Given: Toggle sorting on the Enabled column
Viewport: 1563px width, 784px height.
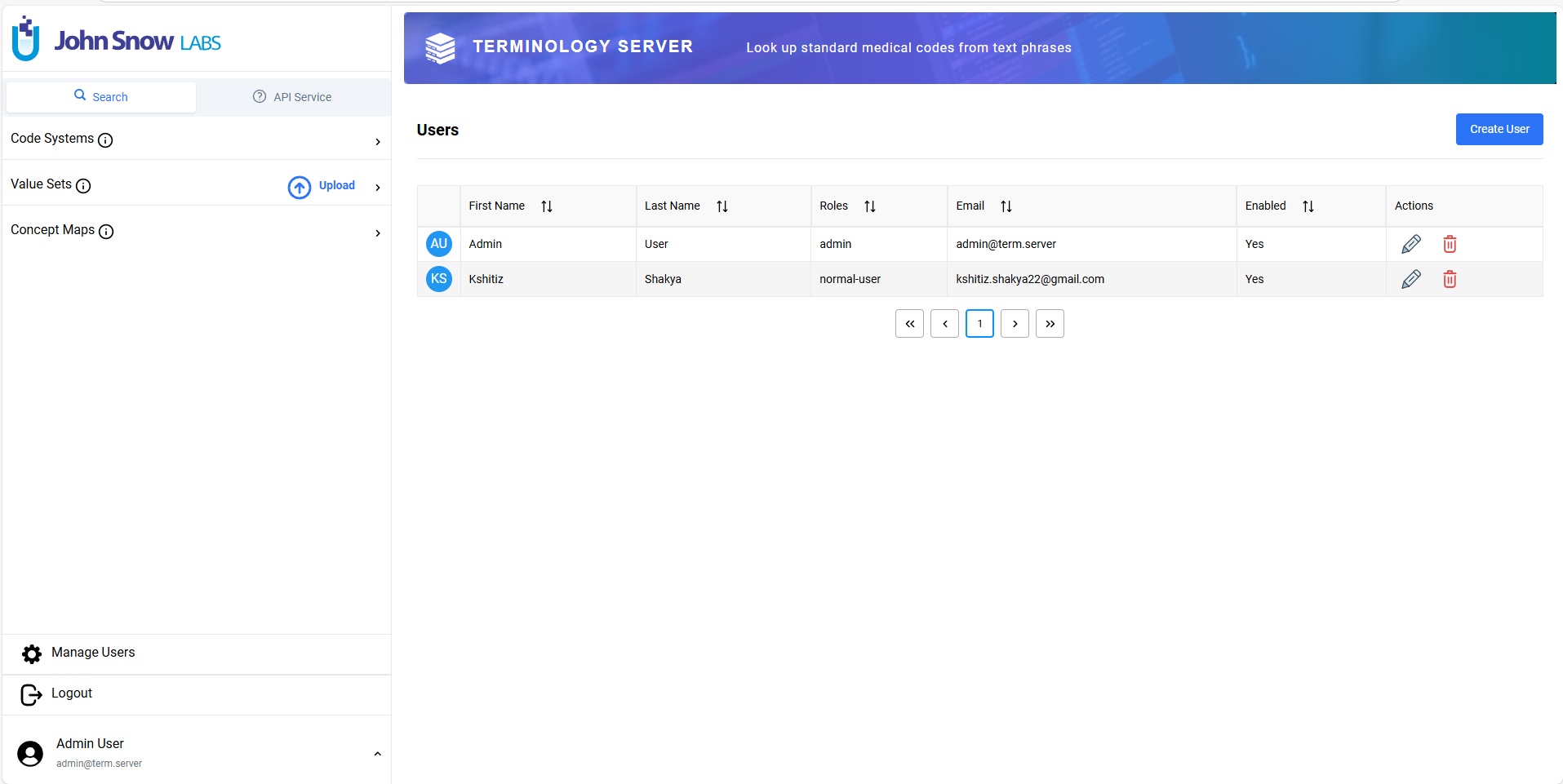Looking at the screenshot, I should tap(1308, 206).
